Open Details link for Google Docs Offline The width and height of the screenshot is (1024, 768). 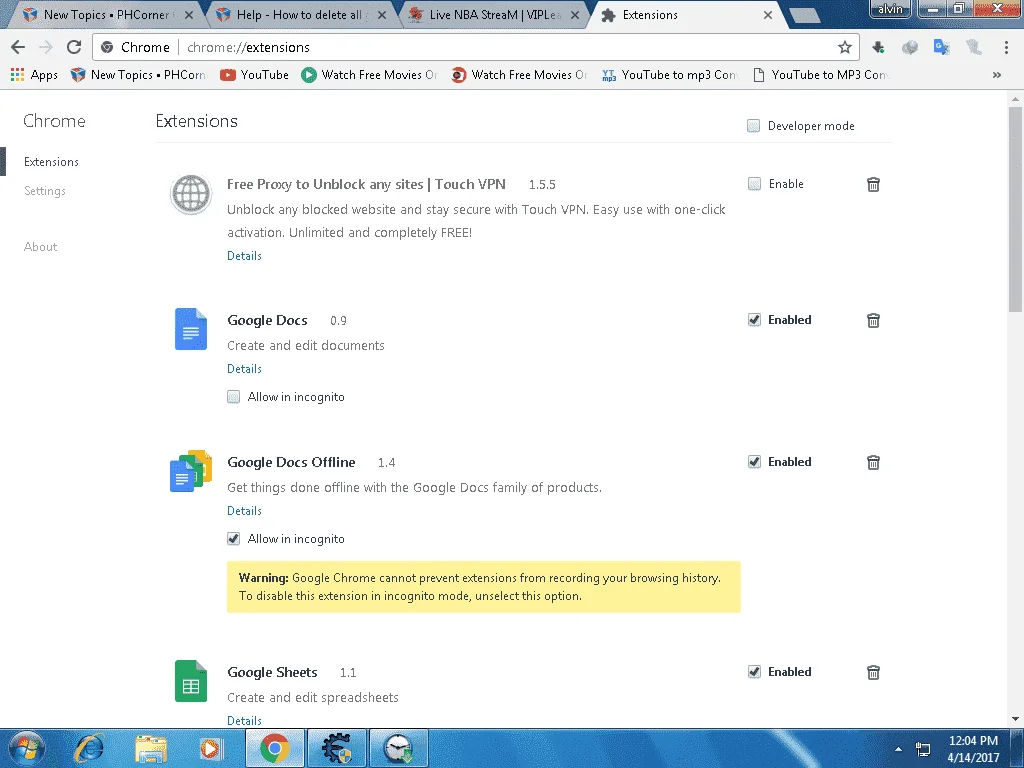point(244,510)
